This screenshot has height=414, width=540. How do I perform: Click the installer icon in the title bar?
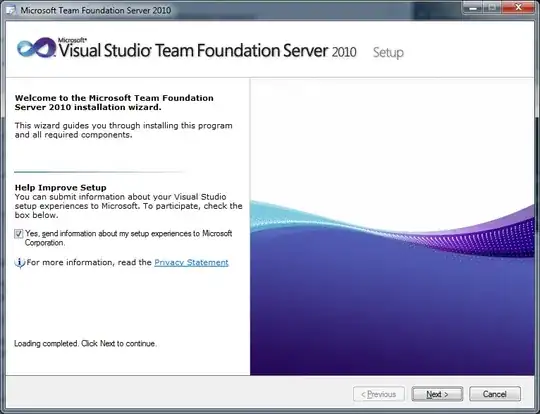click(11, 10)
